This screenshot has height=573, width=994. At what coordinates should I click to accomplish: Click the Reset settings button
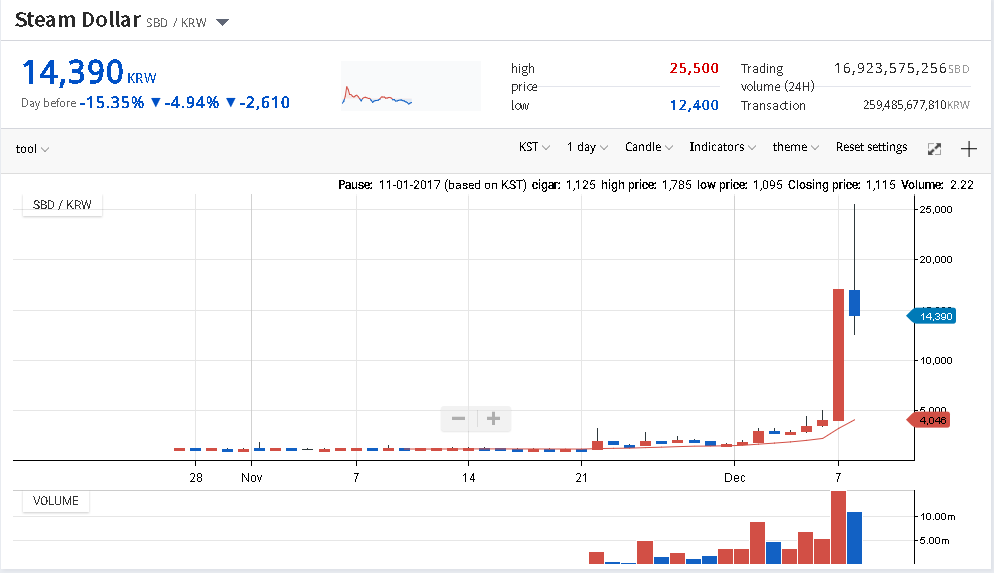click(x=871, y=147)
